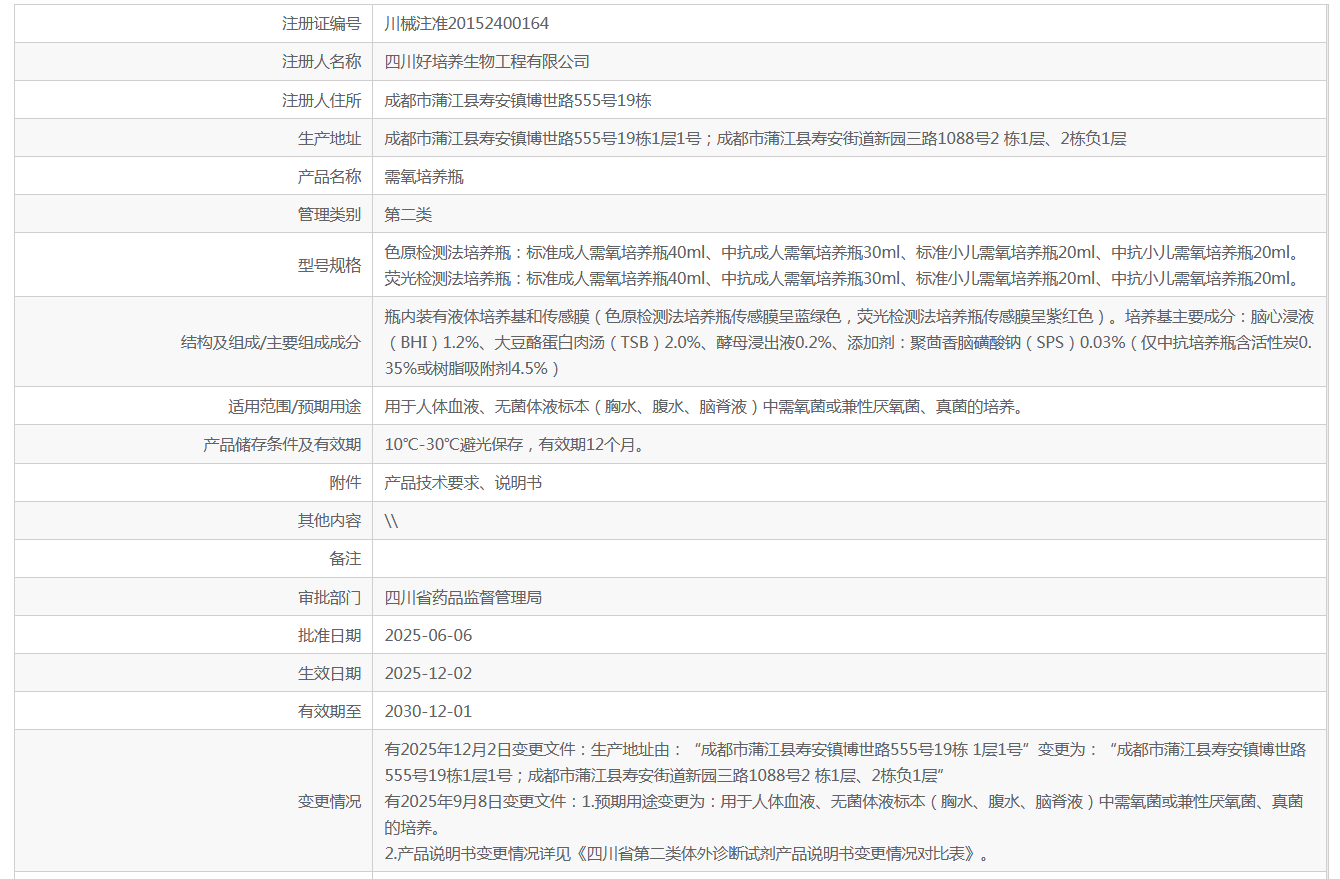
Task: Click the 产品名称 label
Action: [329, 176]
